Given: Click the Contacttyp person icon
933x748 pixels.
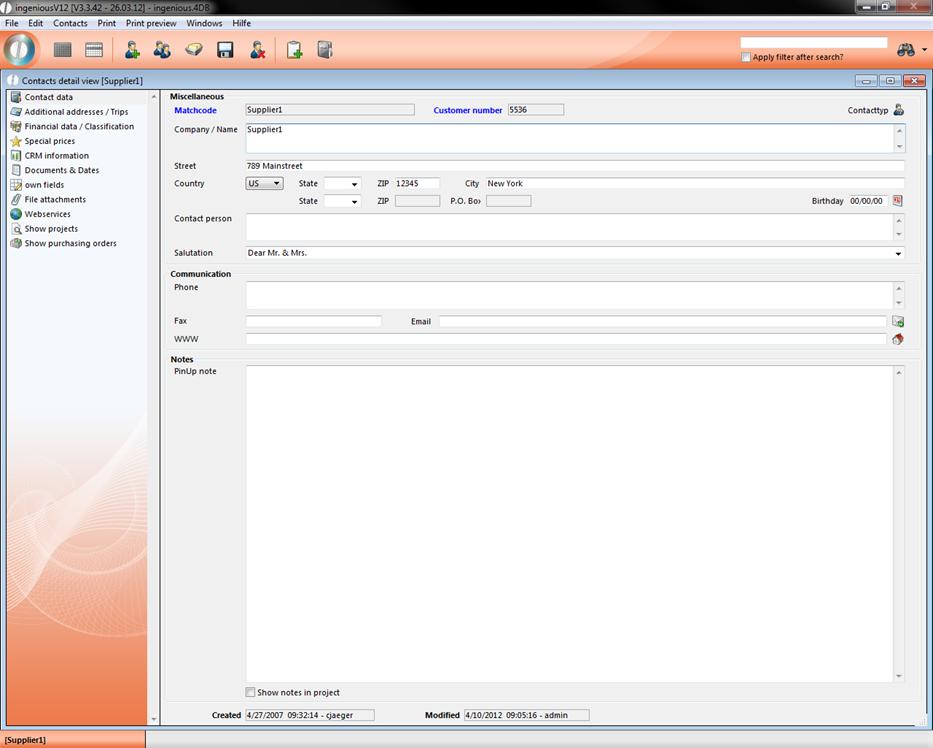Looking at the screenshot, I should pyautogui.click(x=898, y=110).
